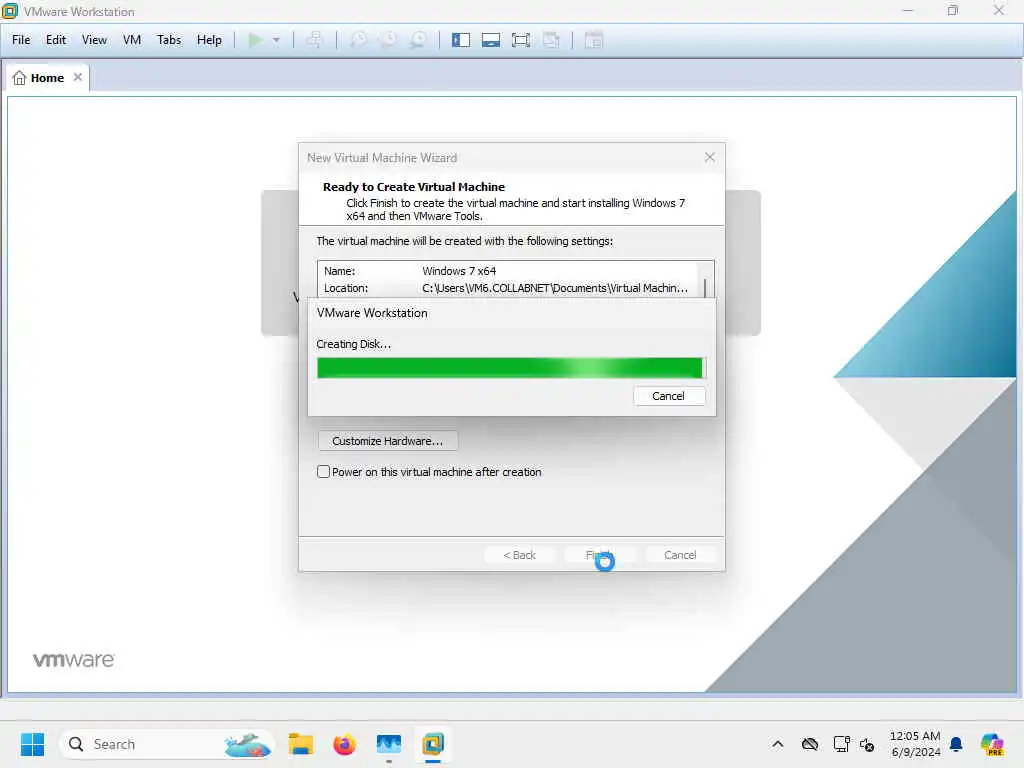Click the full screen mode icon

[x=521, y=40]
